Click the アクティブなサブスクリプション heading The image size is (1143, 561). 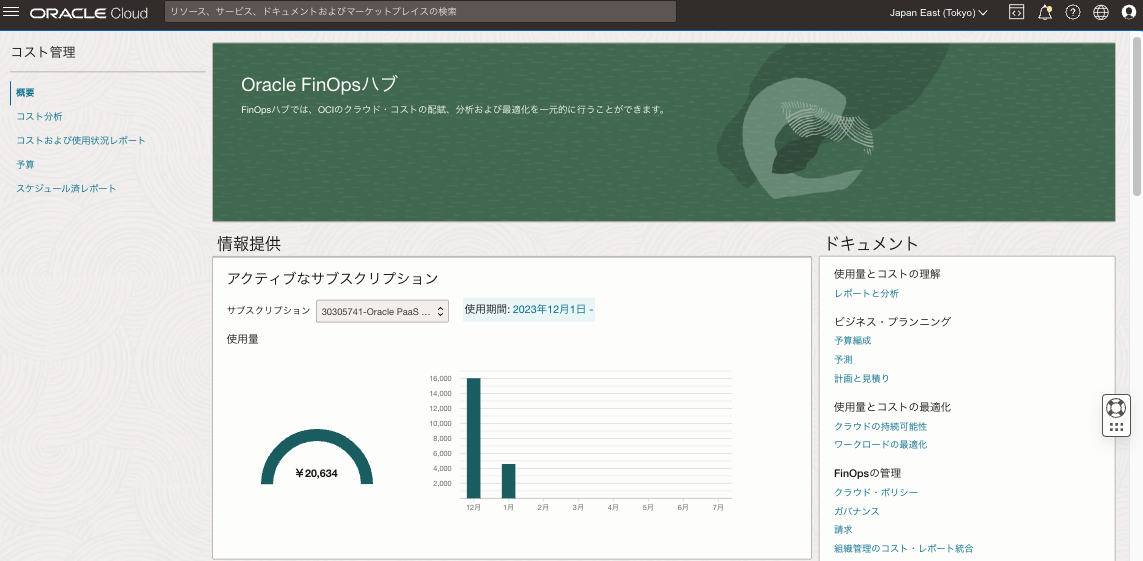pos(332,278)
